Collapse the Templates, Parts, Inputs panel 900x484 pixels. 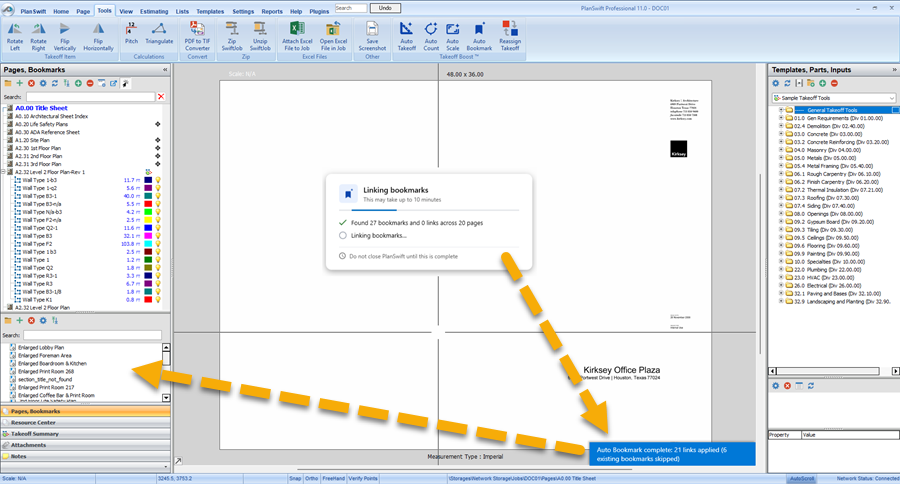click(x=894, y=69)
